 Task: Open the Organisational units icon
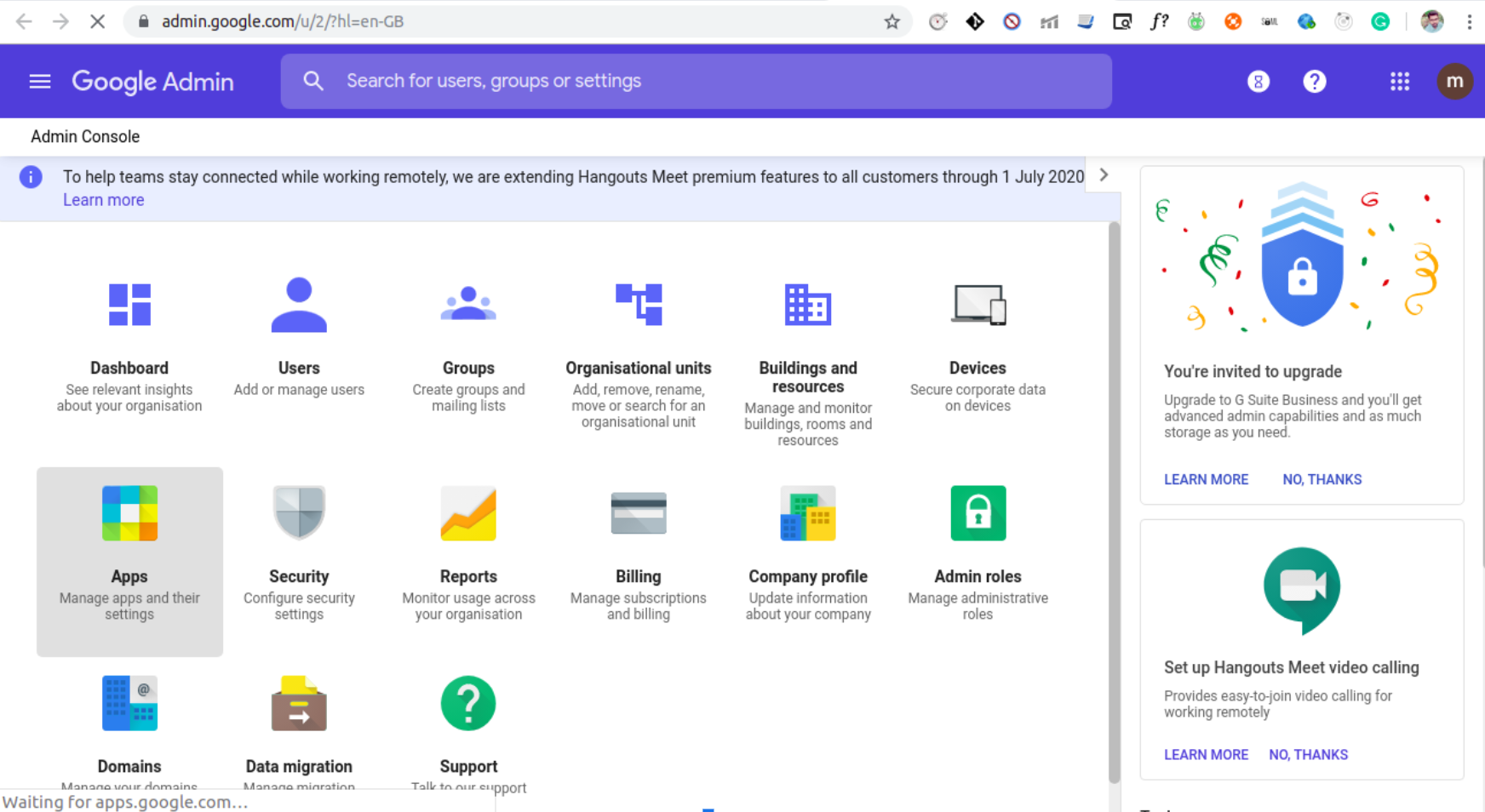point(639,304)
